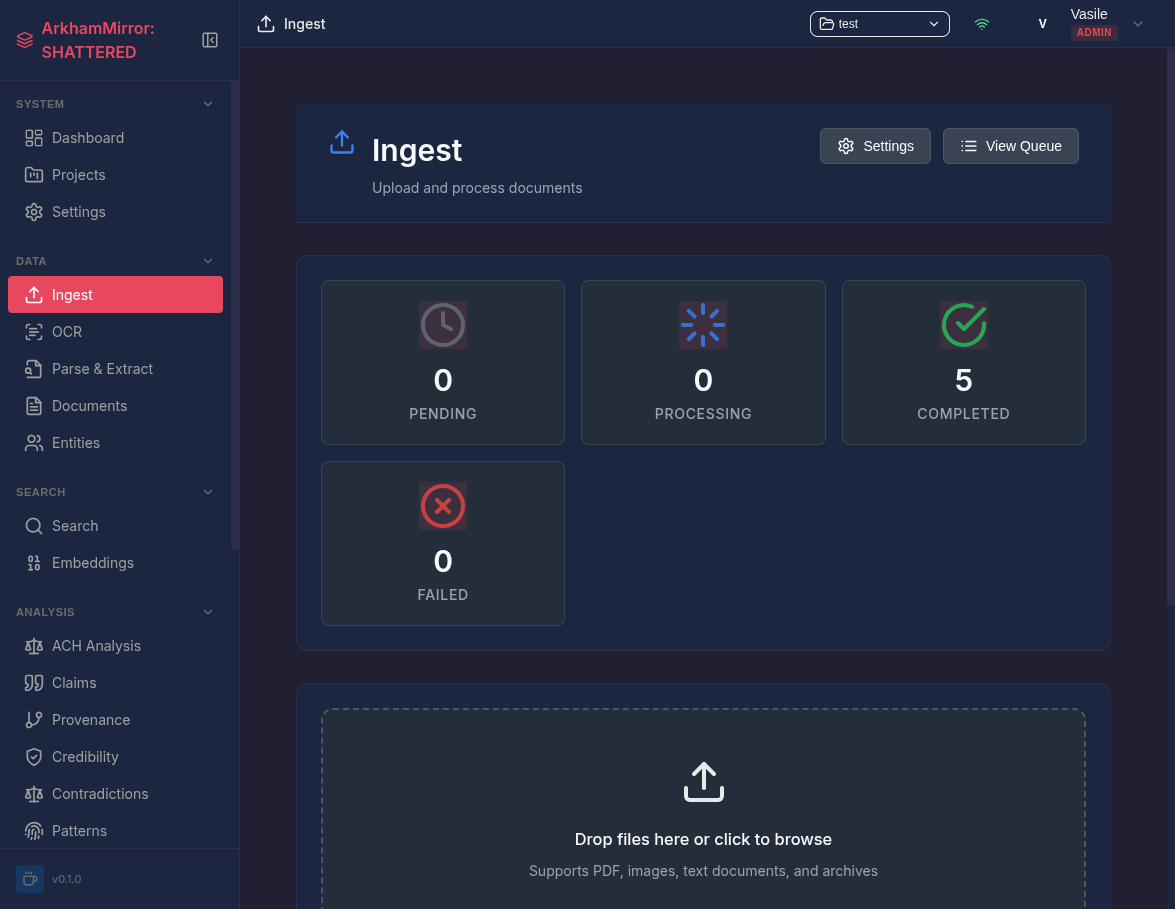
Task: Click the Entities people icon
Action: pos(34,443)
